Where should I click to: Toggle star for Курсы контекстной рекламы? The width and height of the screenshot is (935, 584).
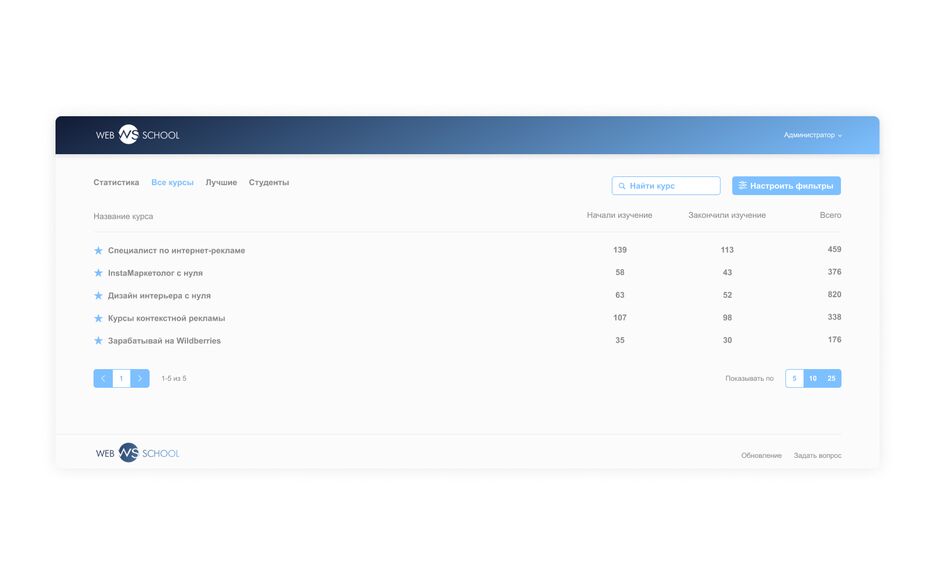click(98, 318)
